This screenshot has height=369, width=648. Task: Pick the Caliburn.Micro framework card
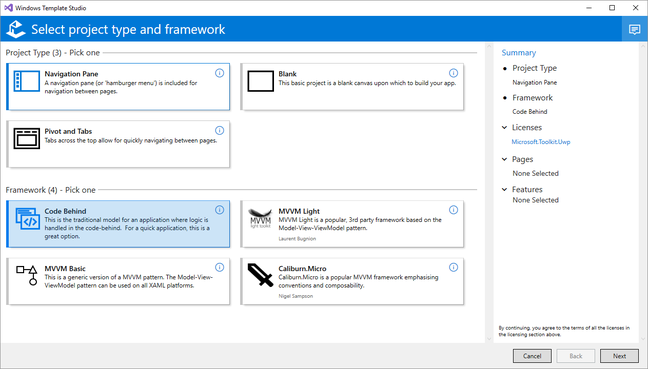pyautogui.click(x=352, y=281)
